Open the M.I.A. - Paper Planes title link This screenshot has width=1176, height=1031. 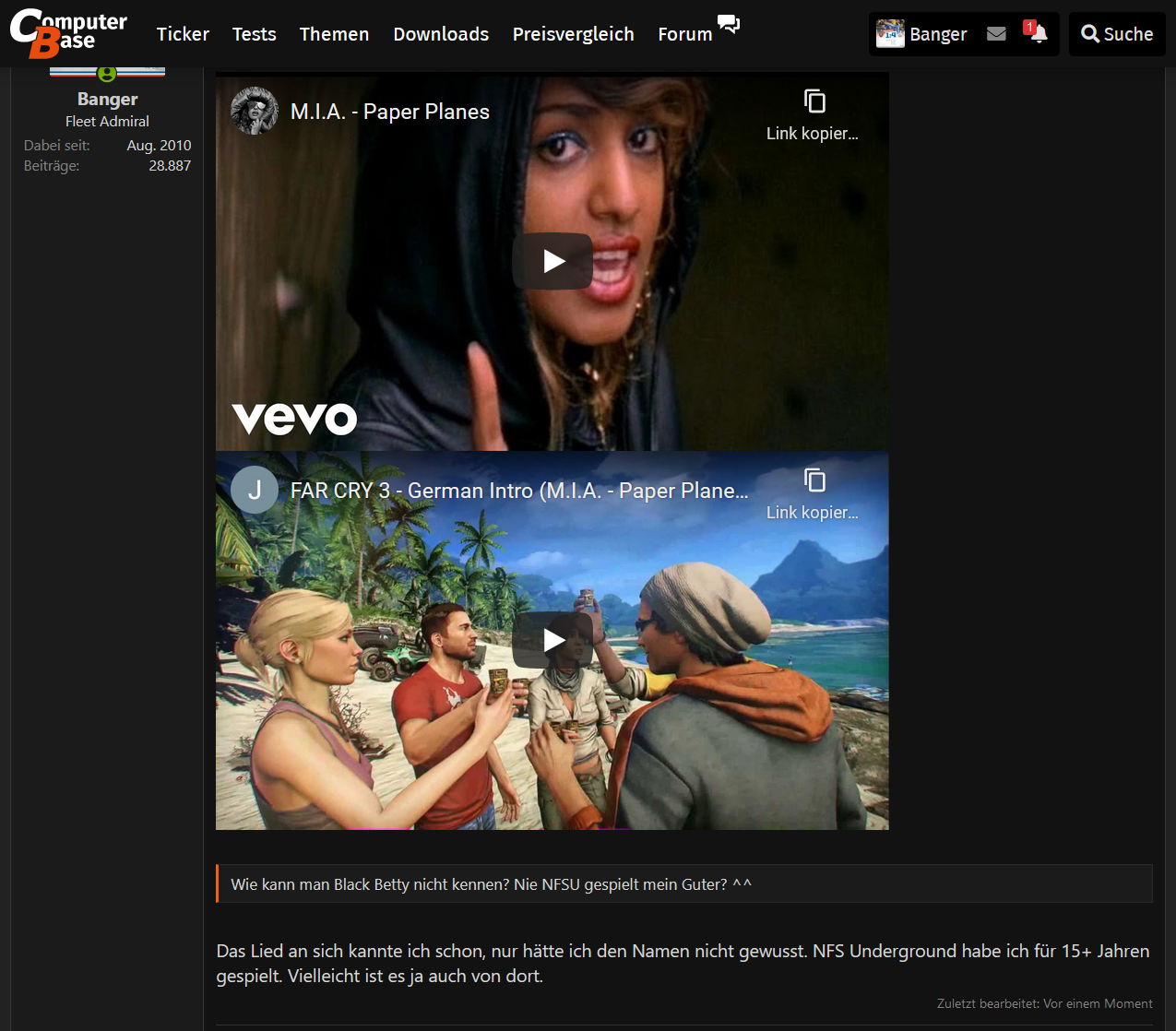point(389,112)
